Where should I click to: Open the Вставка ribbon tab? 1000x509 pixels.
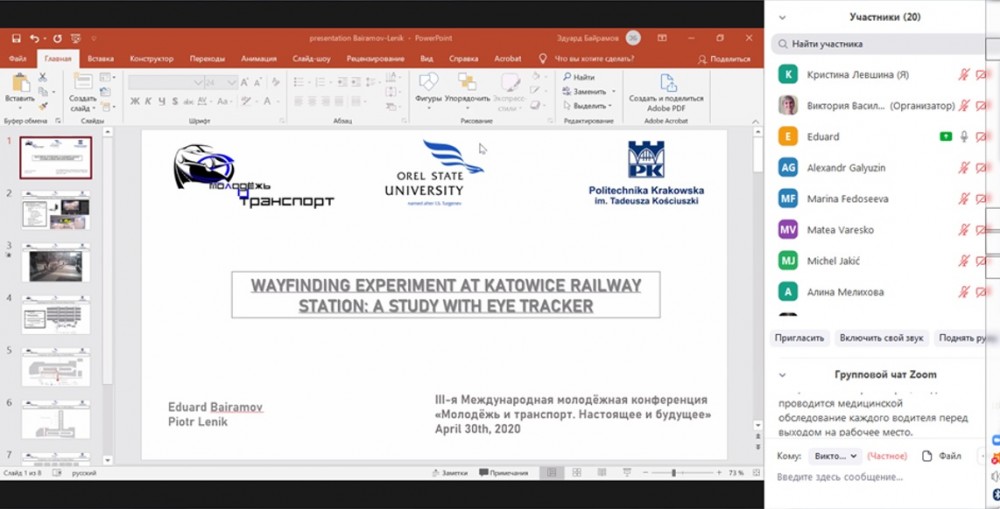(100, 59)
